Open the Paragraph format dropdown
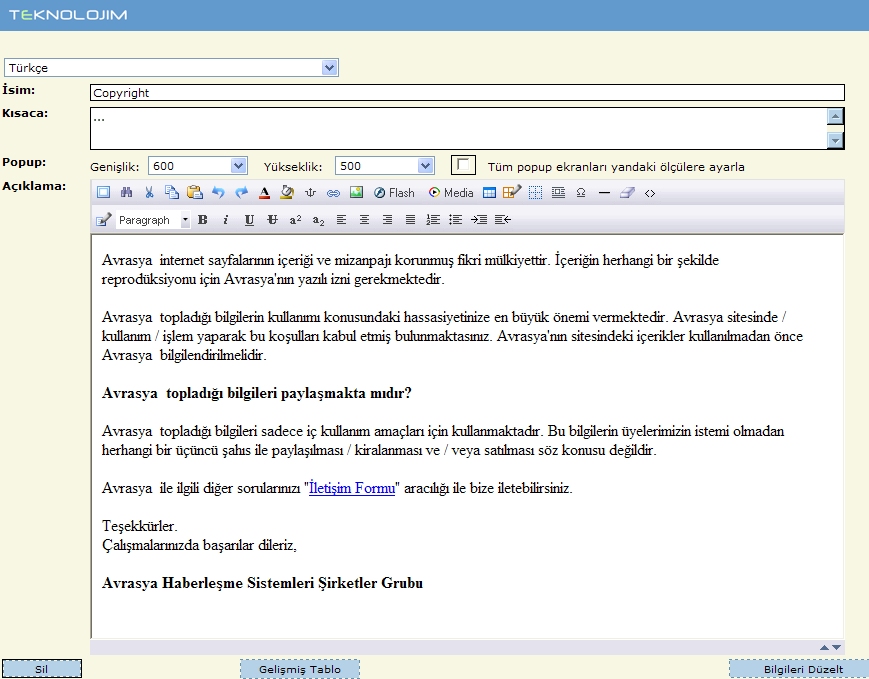Image resolution: width=869 pixels, height=679 pixels. (x=153, y=220)
